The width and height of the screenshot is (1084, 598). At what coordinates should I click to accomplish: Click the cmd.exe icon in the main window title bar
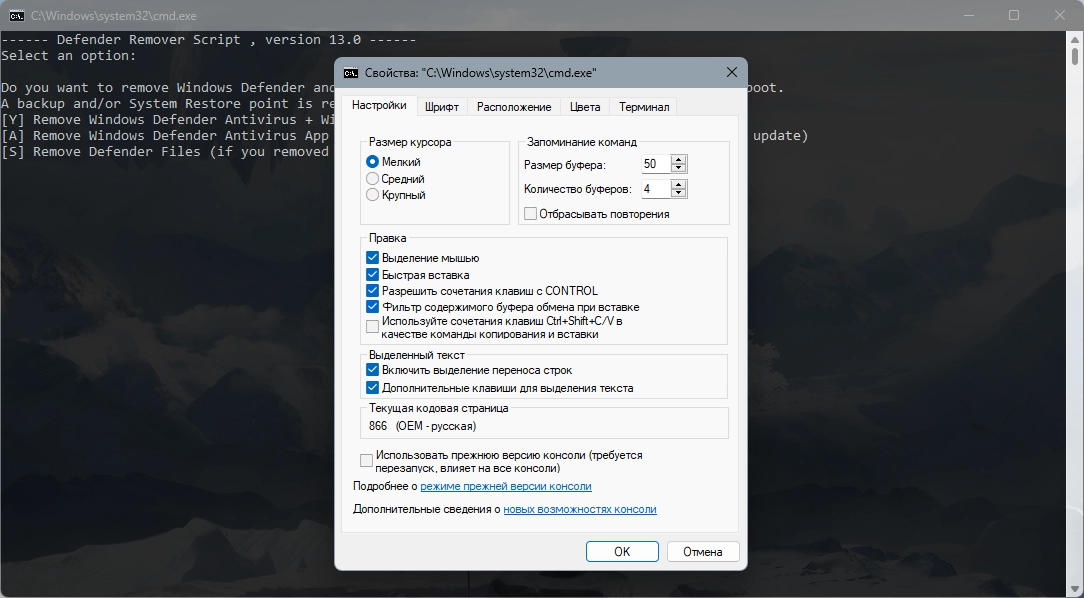click(x=17, y=15)
